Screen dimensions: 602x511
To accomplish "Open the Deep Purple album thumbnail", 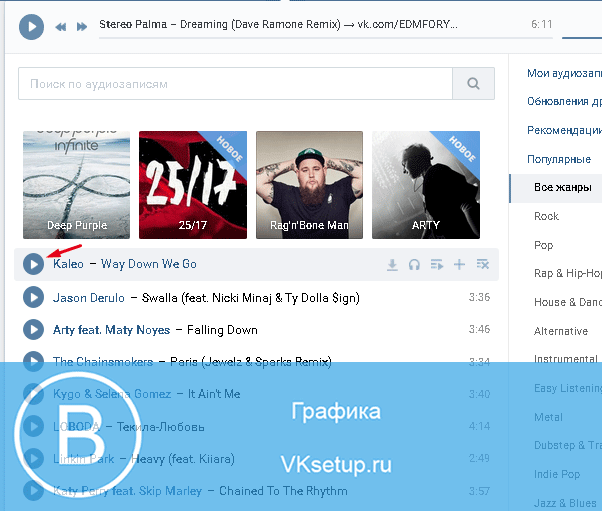I will (76, 185).
